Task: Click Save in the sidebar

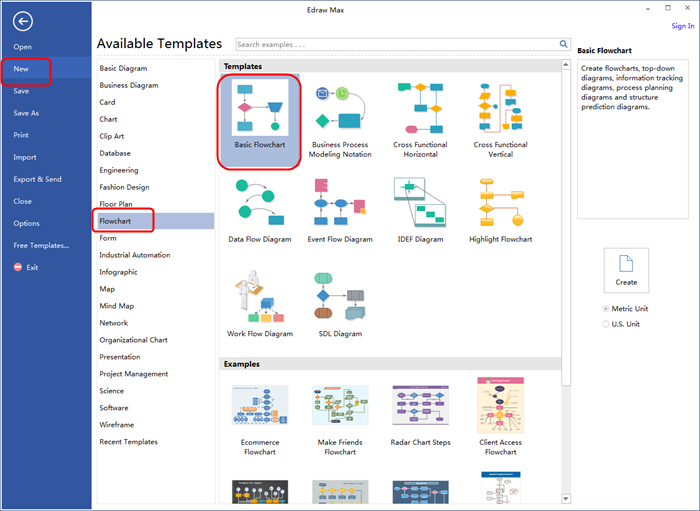Action: 21,91
